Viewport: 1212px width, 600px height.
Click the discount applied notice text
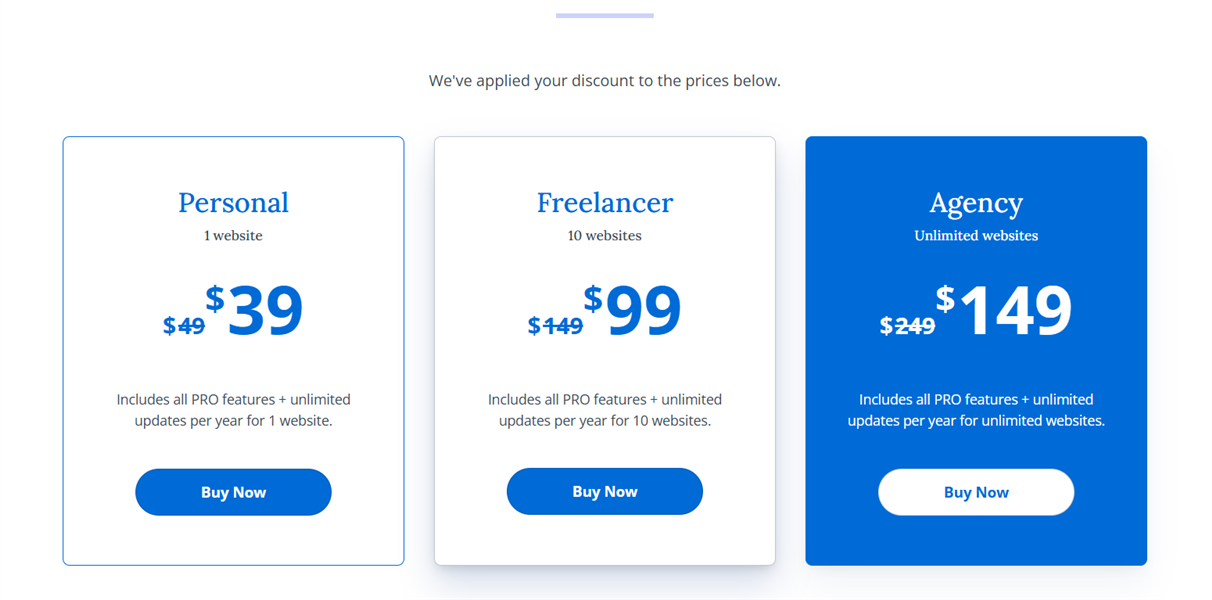tap(605, 81)
